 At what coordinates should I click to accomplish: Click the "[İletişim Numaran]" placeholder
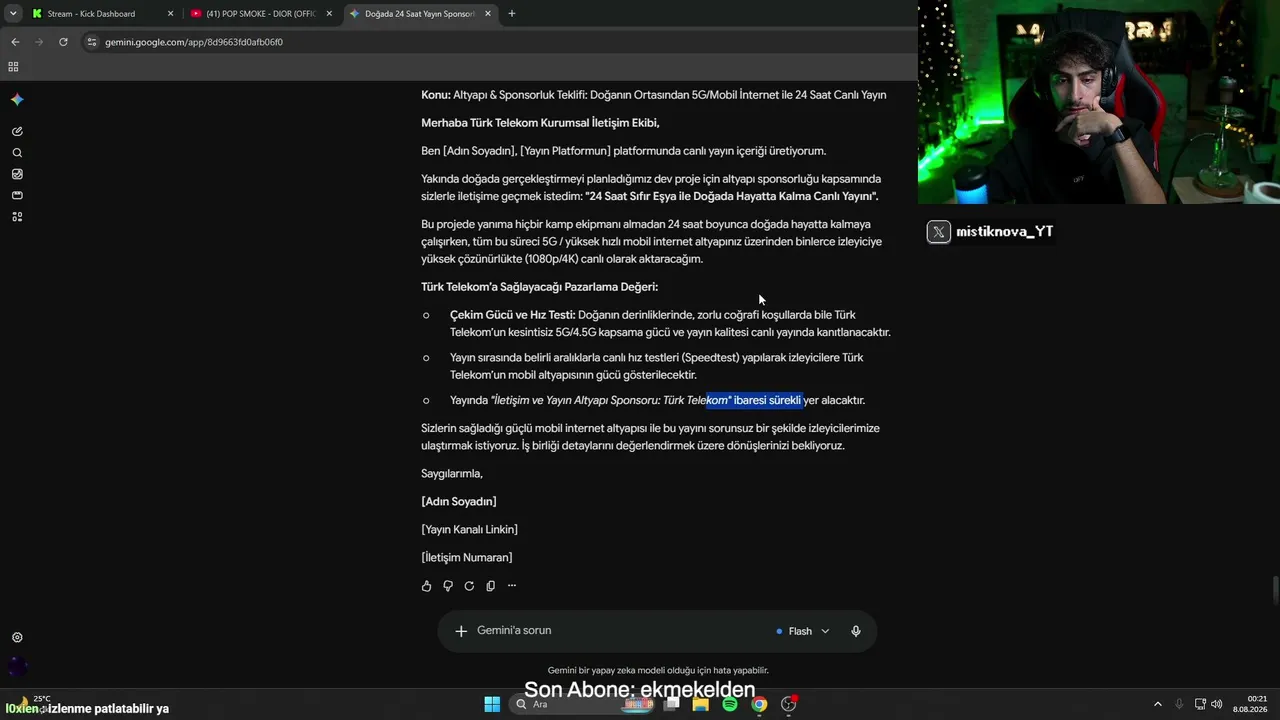coord(467,558)
